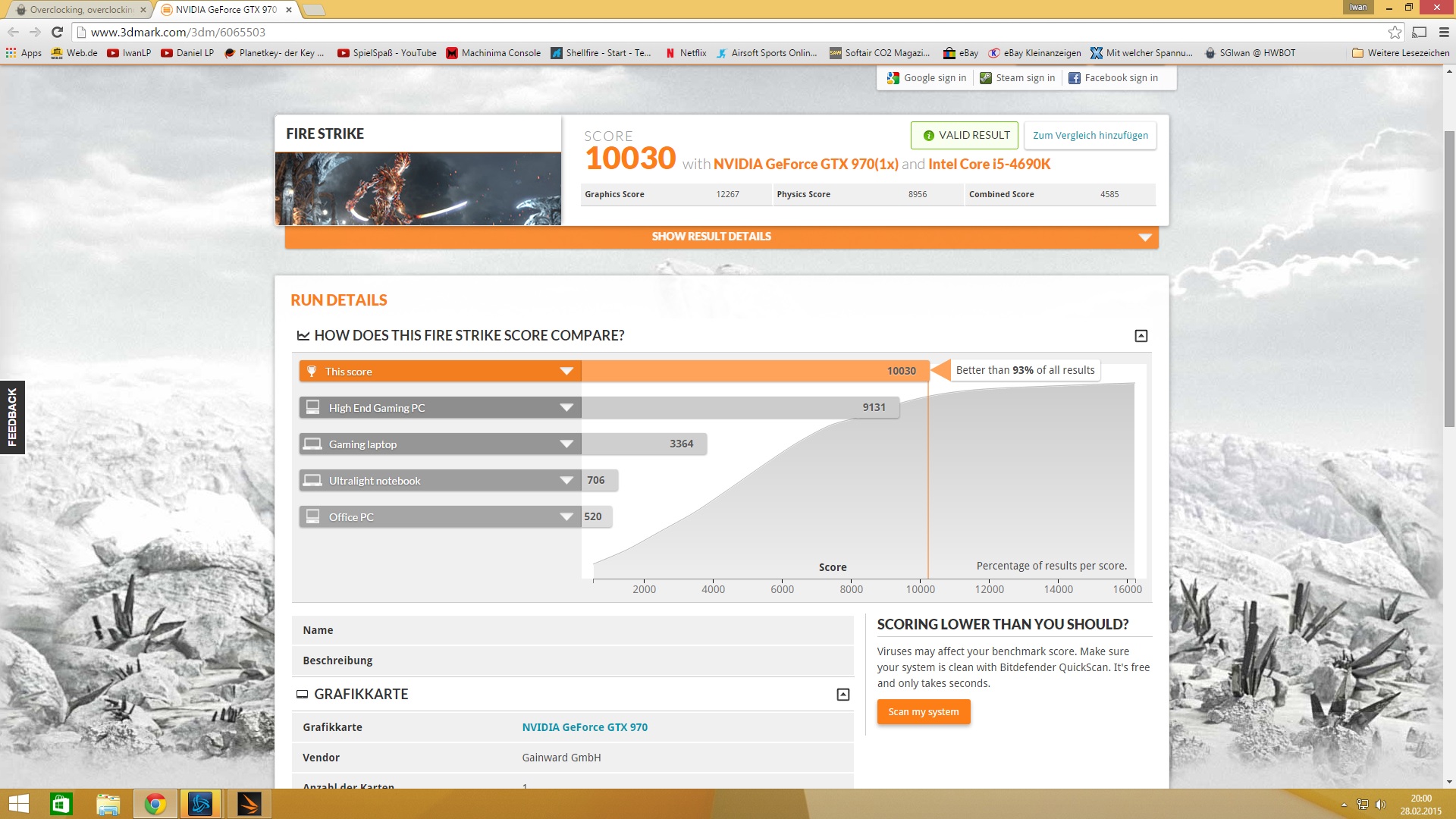
Task: Click the Graphics Score value 12267
Action: pos(727,195)
